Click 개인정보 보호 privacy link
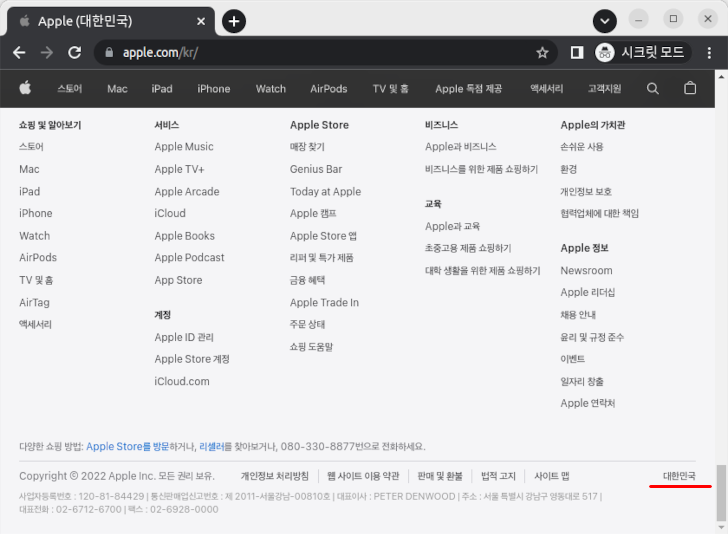This screenshot has width=728, height=534. point(586,191)
